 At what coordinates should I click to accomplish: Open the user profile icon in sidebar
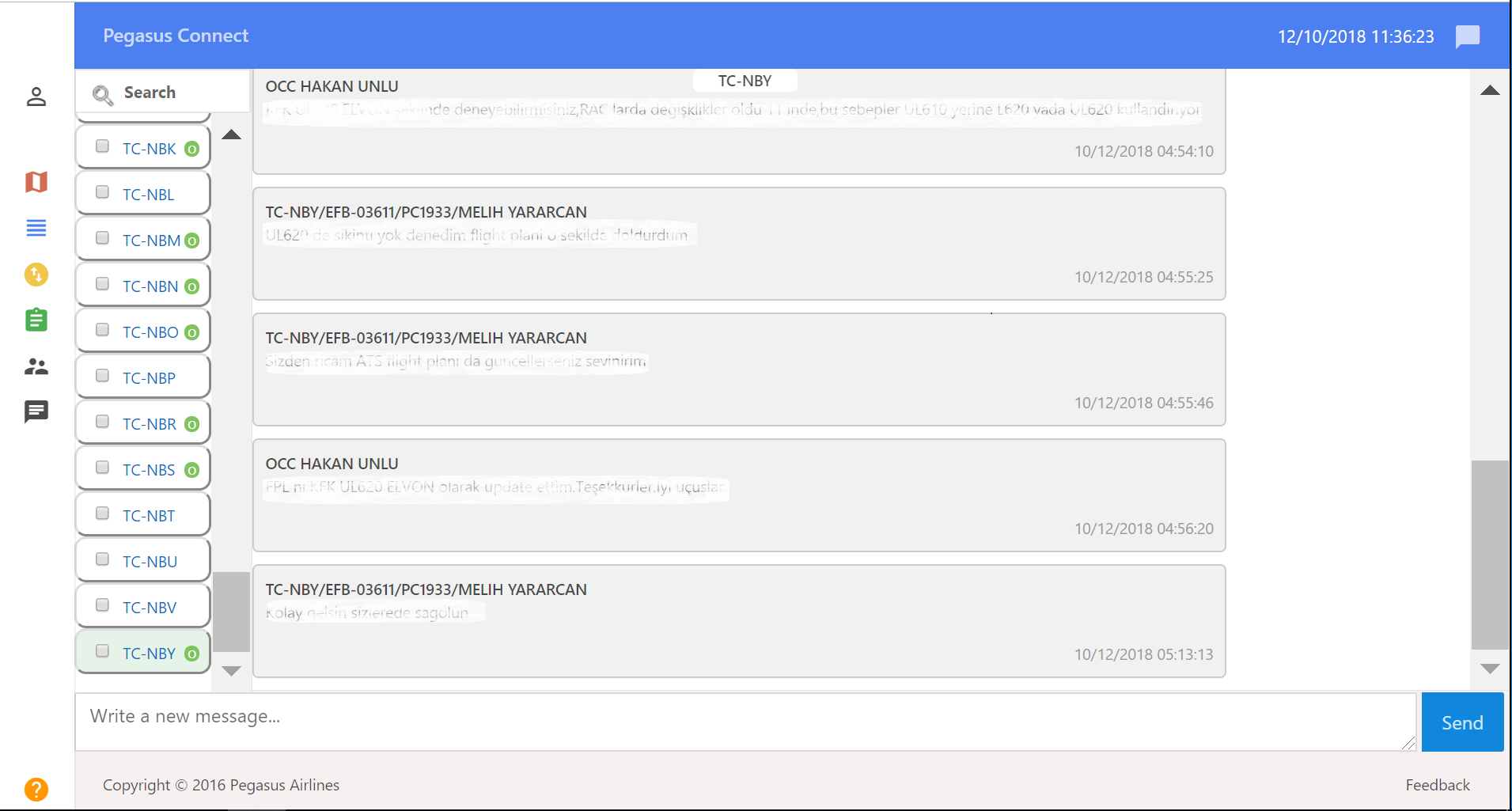point(36,97)
